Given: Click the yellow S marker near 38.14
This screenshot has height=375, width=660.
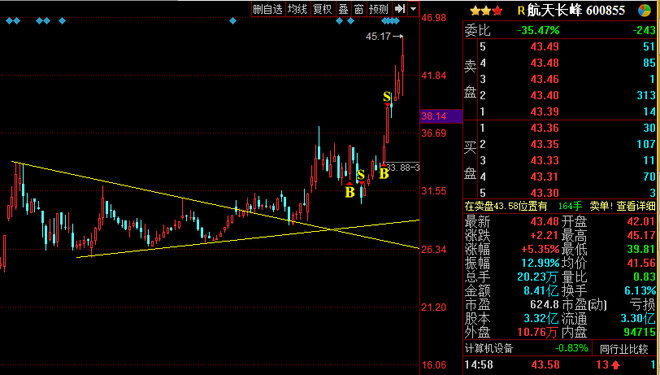Looking at the screenshot, I should (387, 97).
